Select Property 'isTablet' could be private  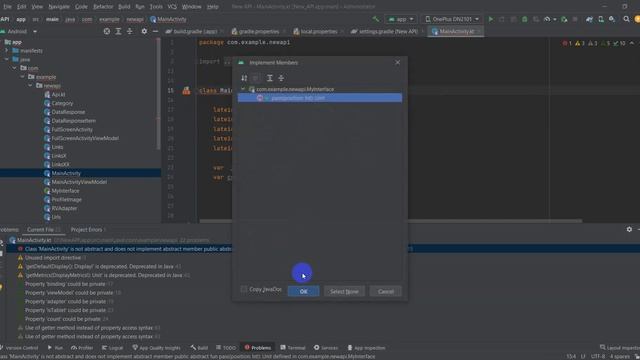(x=66, y=310)
